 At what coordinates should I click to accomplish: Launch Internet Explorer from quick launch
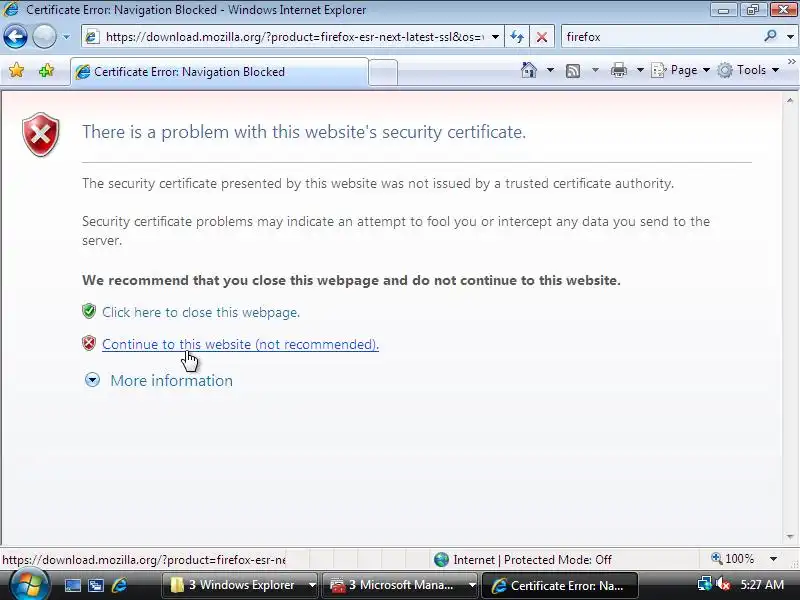coord(120,585)
